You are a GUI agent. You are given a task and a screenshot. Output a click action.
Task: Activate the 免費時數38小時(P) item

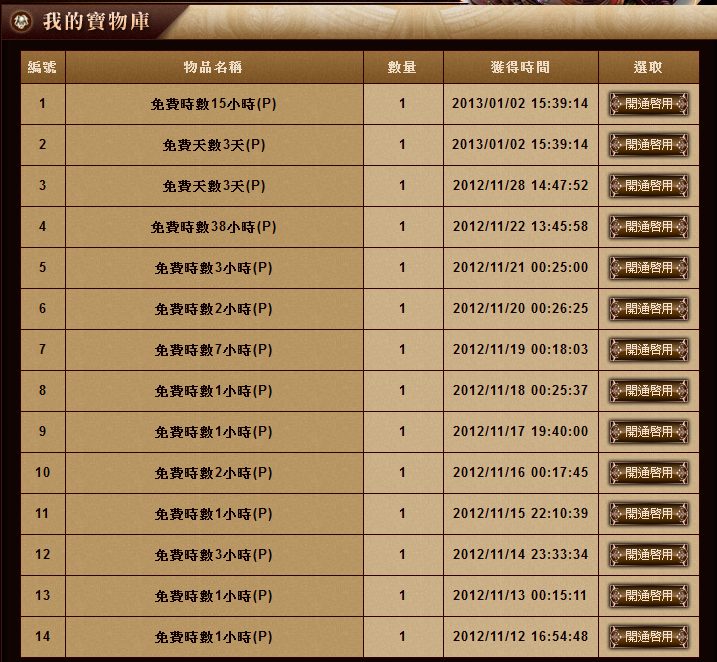648,226
